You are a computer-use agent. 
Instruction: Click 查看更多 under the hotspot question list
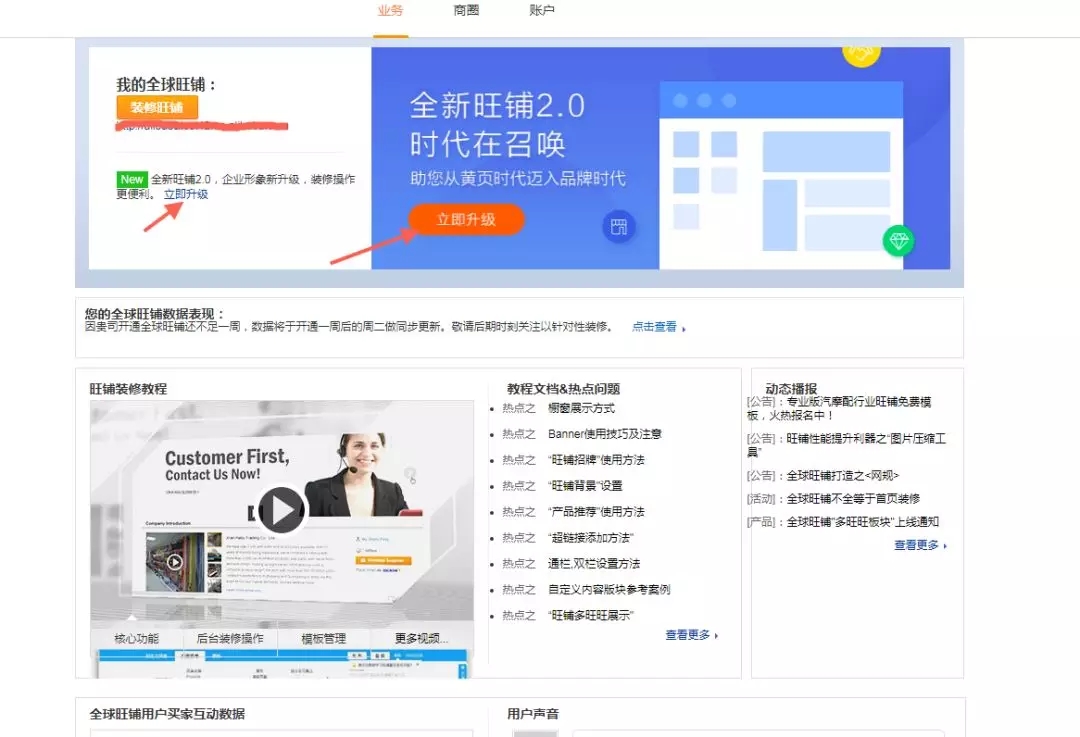tap(690, 634)
